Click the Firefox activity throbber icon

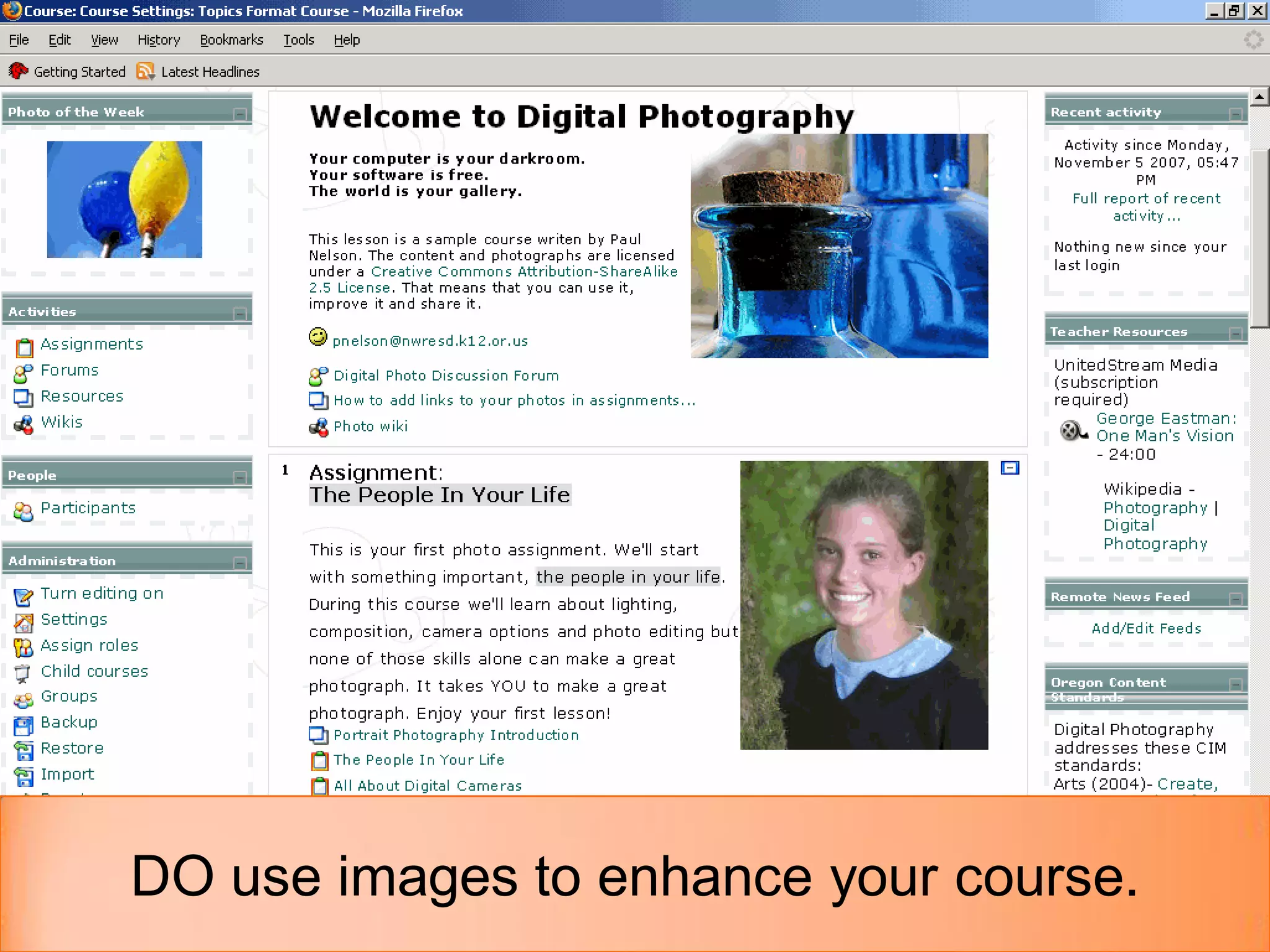[1253, 40]
